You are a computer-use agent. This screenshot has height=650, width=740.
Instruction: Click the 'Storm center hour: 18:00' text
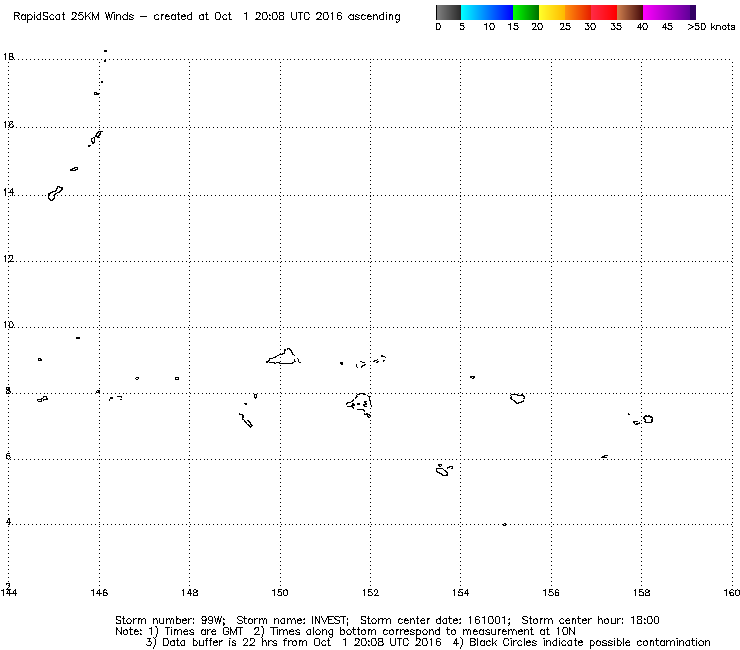(x=590, y=620)
